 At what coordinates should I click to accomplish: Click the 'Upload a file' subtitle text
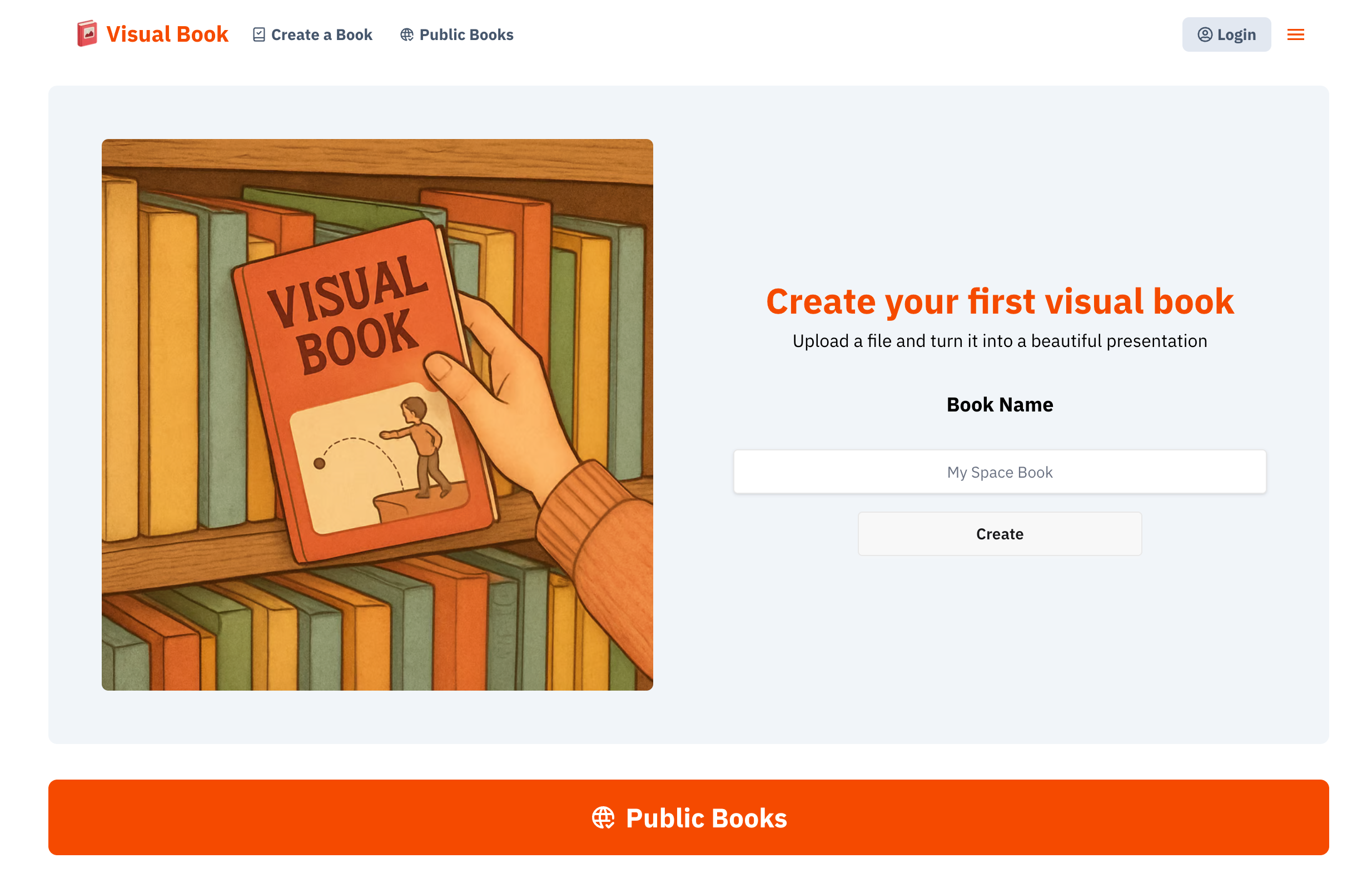1000,341
